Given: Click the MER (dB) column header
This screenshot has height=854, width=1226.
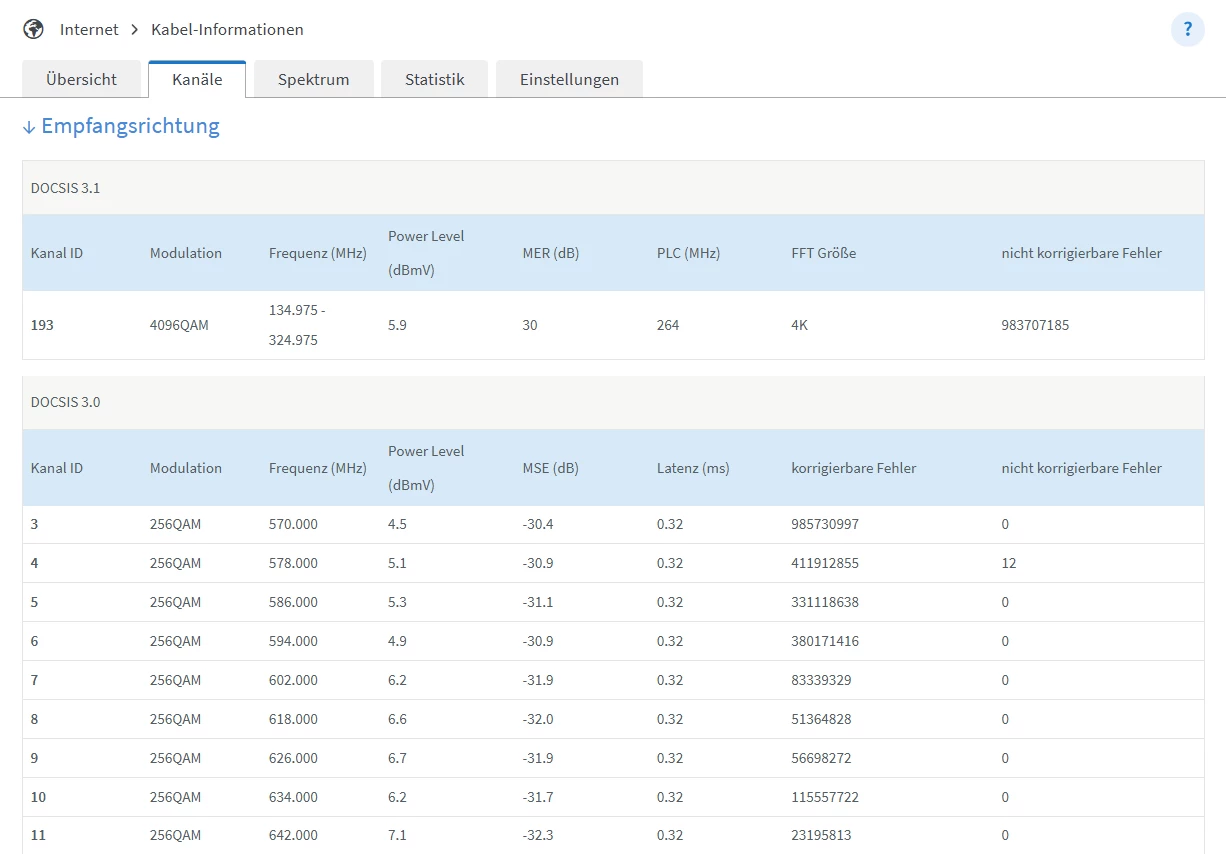Looking at the screenshot, I should coord(550,253).
